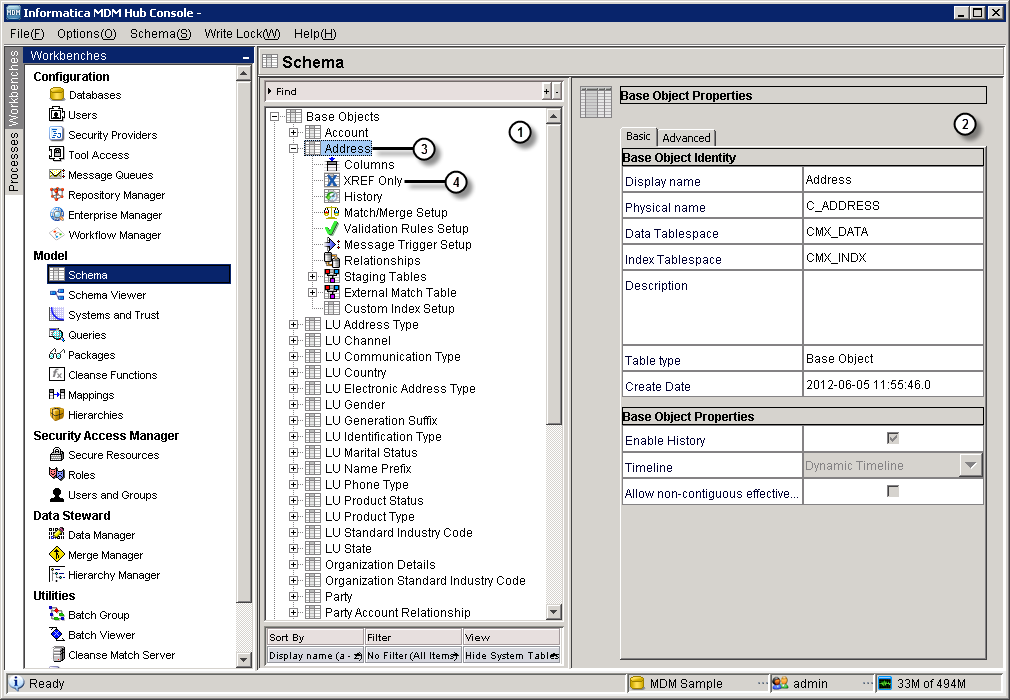Open the Users icon under Configuration
Image resolution: width=1010 pixels, height=700 pixels.
pyautogui.click(x=57, y=115)
